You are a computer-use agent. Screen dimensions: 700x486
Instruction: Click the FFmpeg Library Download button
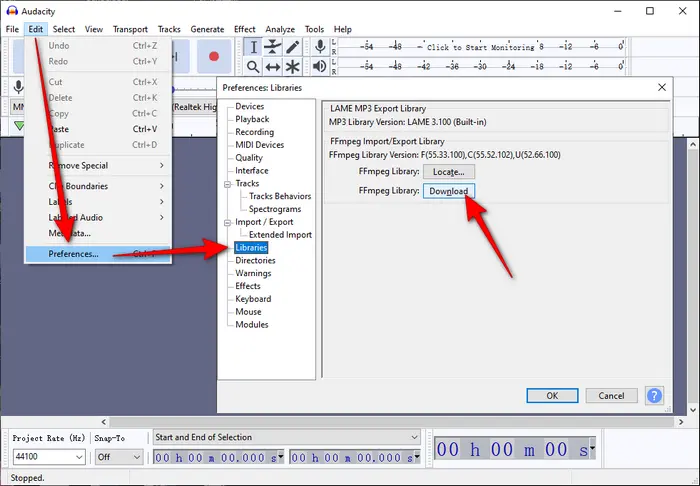coord(449,191)
